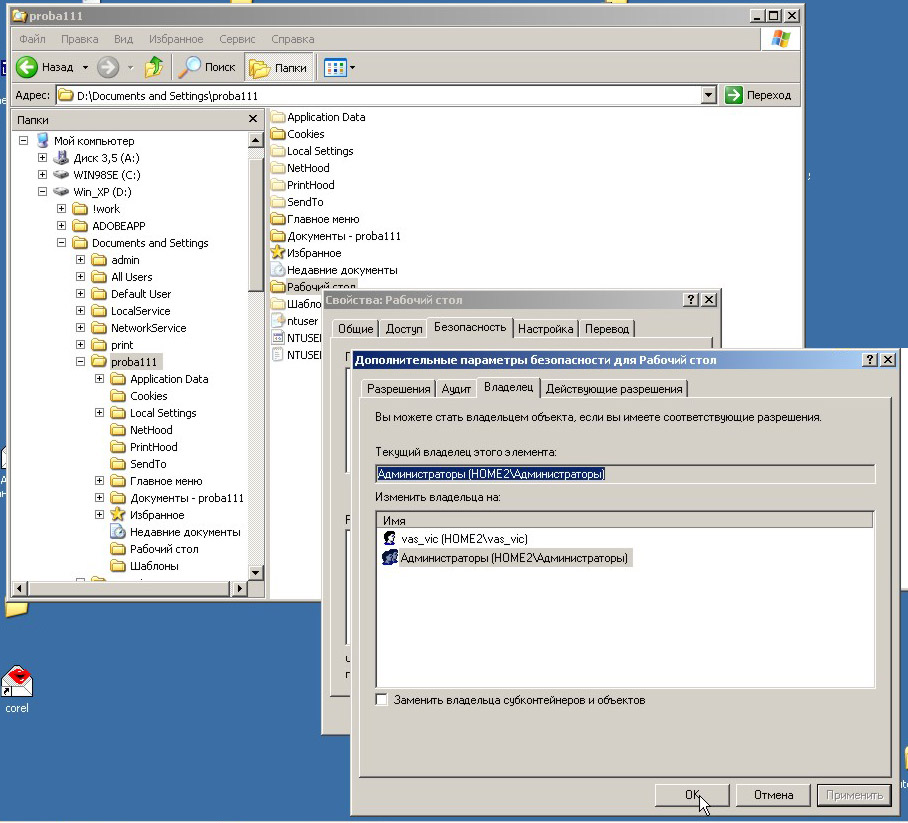Open the Search (Поиск) tool

(207, 68)
